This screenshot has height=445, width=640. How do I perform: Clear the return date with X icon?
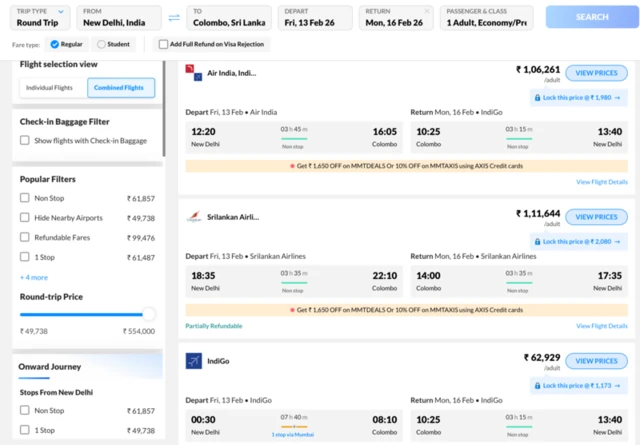[x=427, y=12]
